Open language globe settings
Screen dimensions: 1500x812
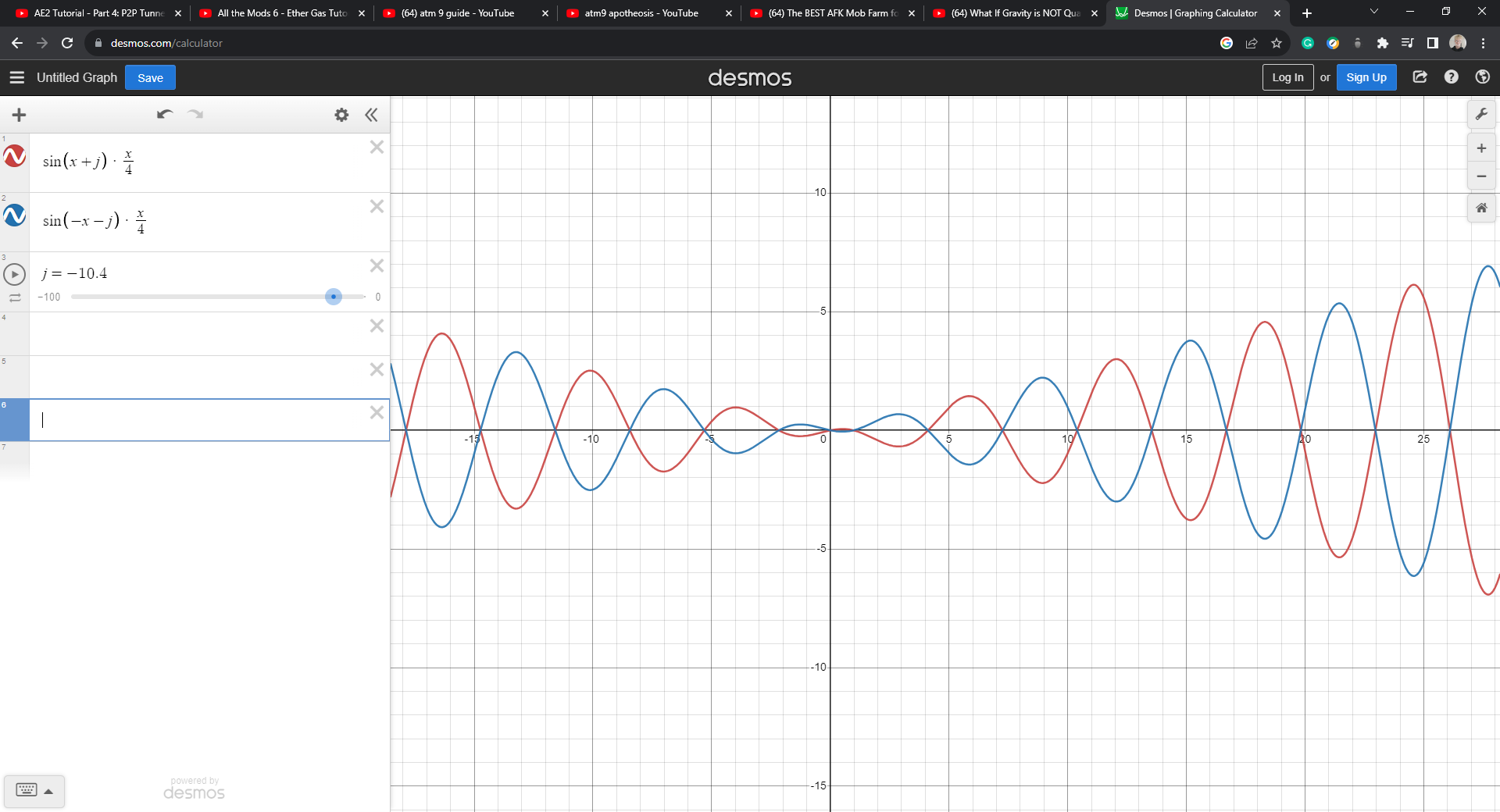[x=1482, y=77]
